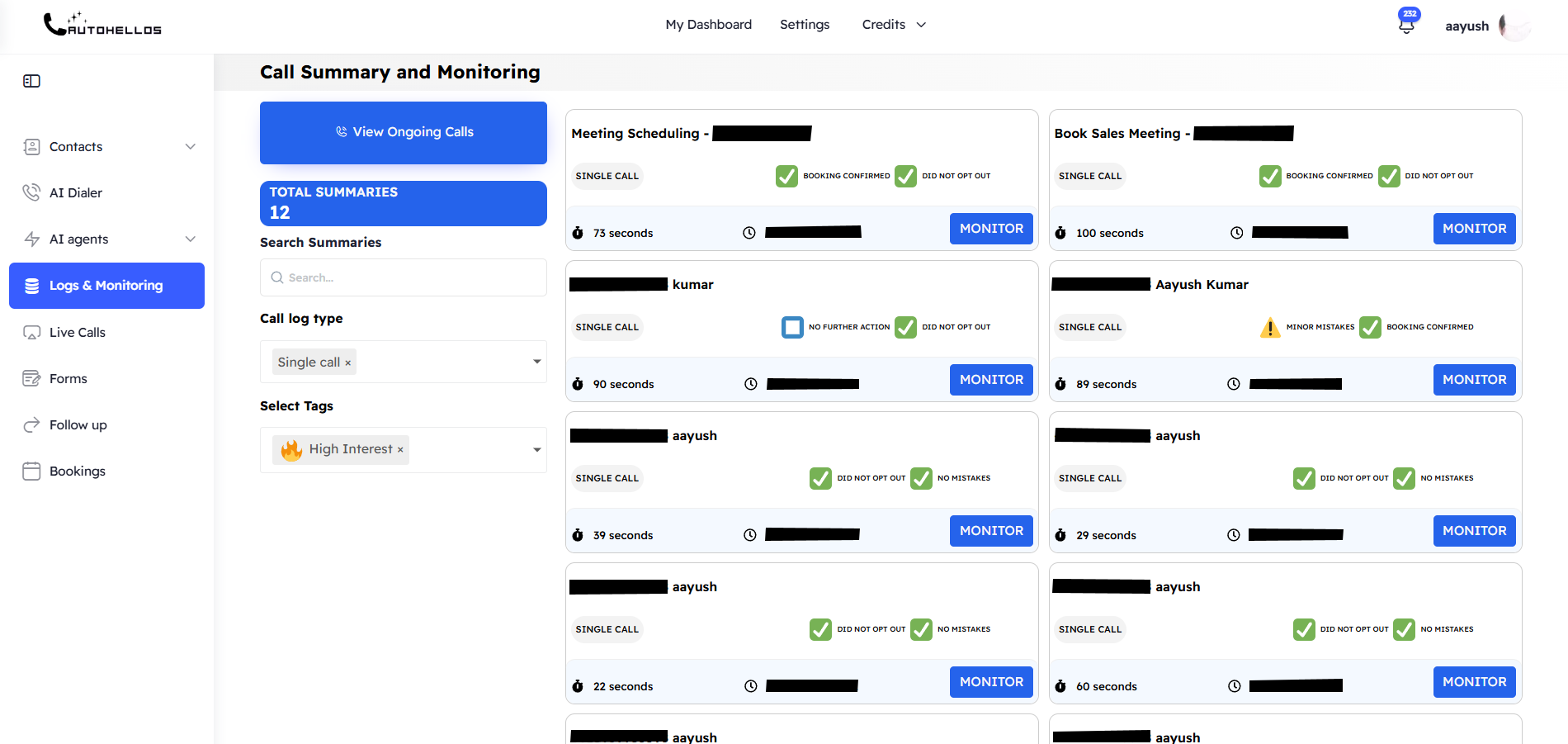Focus the Search summaries input field
Screen dimensions: 1568x744
tap(404, 277)
